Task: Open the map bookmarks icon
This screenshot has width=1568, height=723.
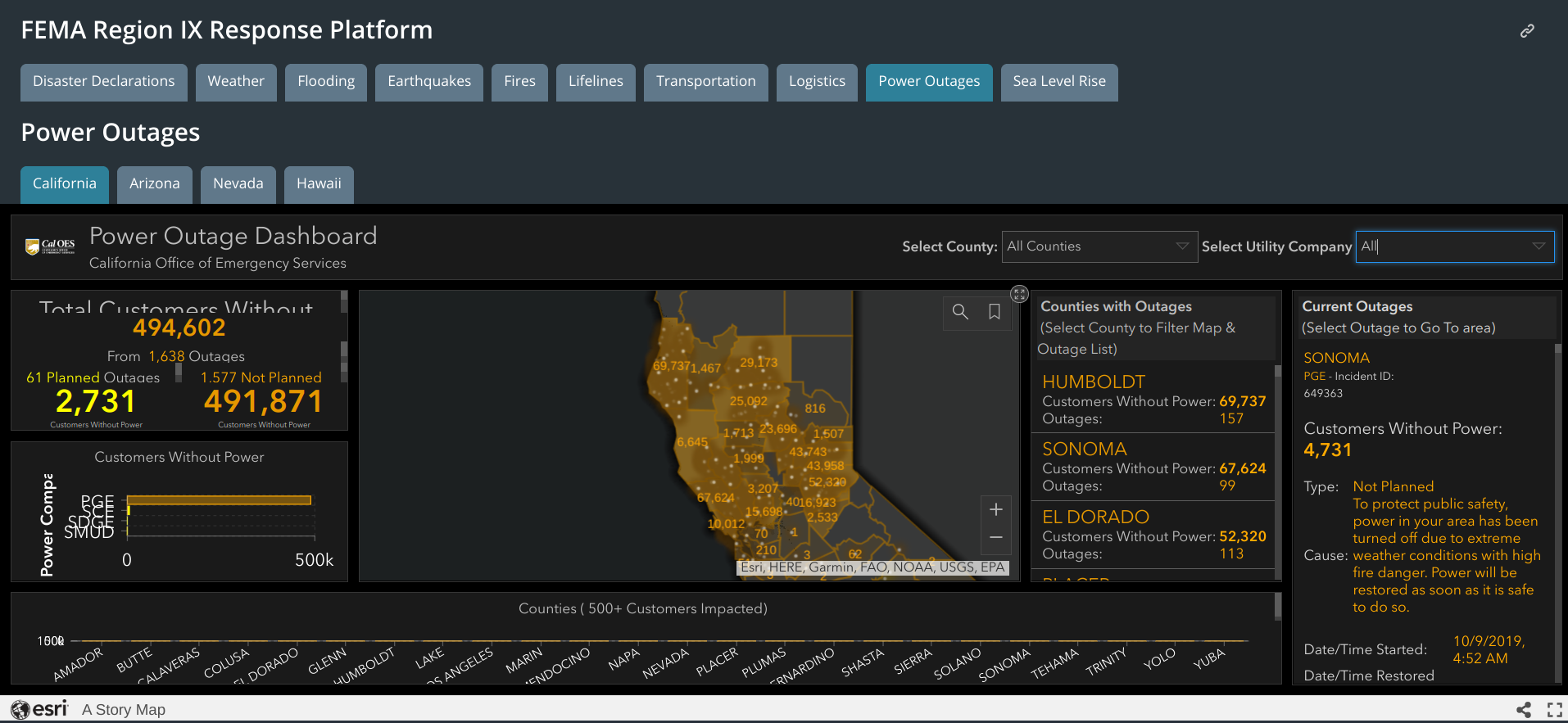Action: pyautogui.click(x=995, y=312)
